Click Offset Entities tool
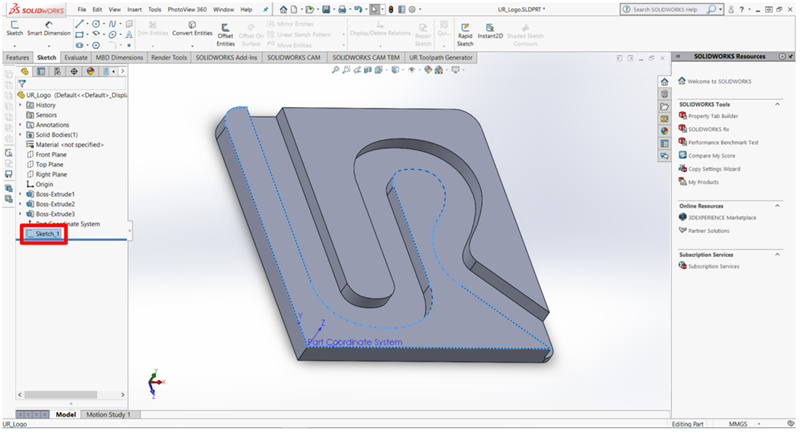Image resolution: width=800 pixels, height=432 pixels. [225, 35]
